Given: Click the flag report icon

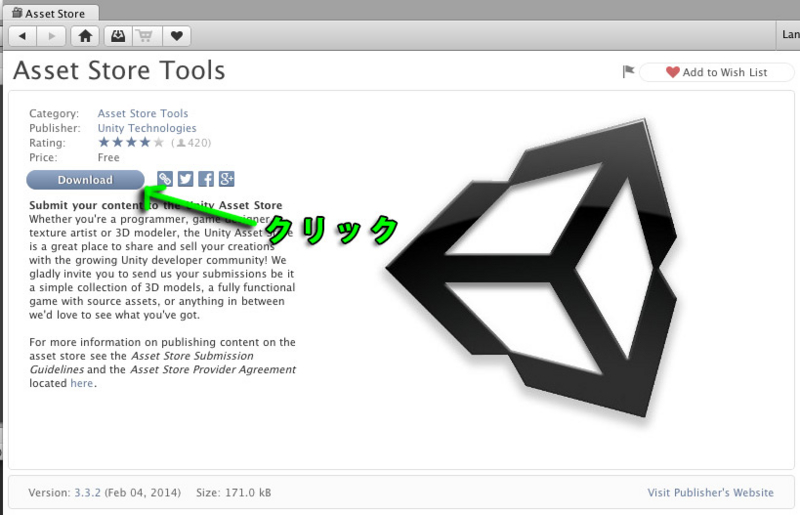Looking at the screenshot, I should (x=628, y=71).
